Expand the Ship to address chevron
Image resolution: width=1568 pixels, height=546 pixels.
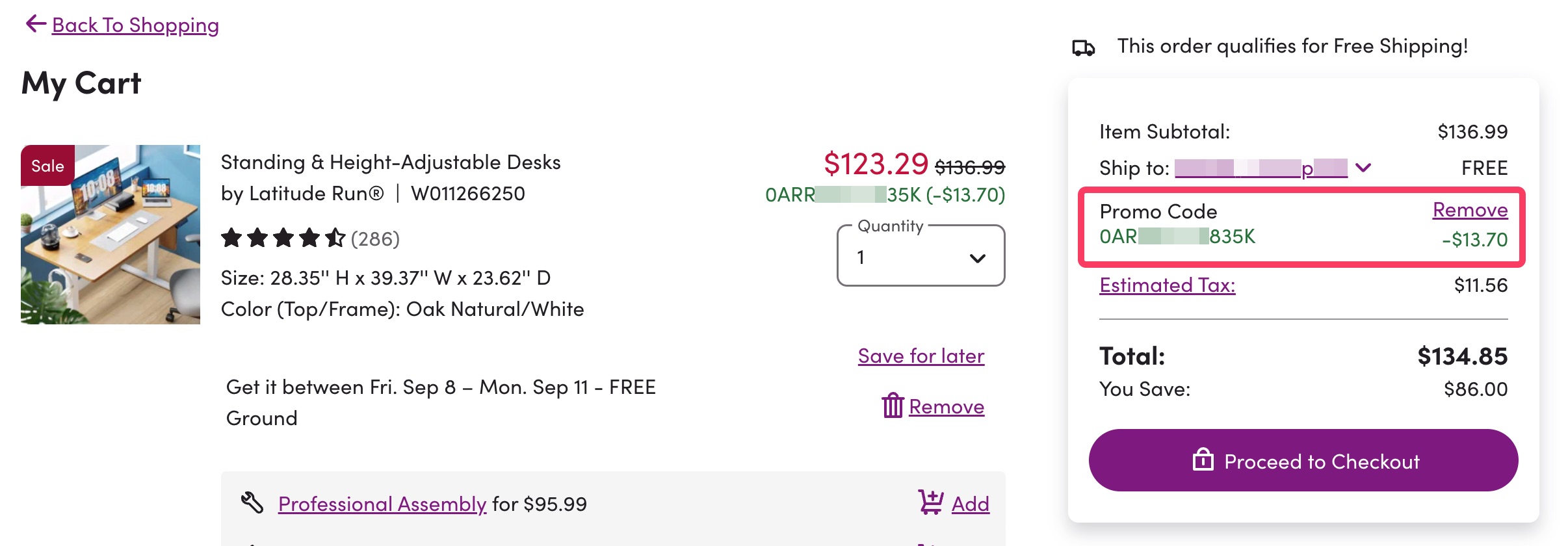pos(1362,167)
